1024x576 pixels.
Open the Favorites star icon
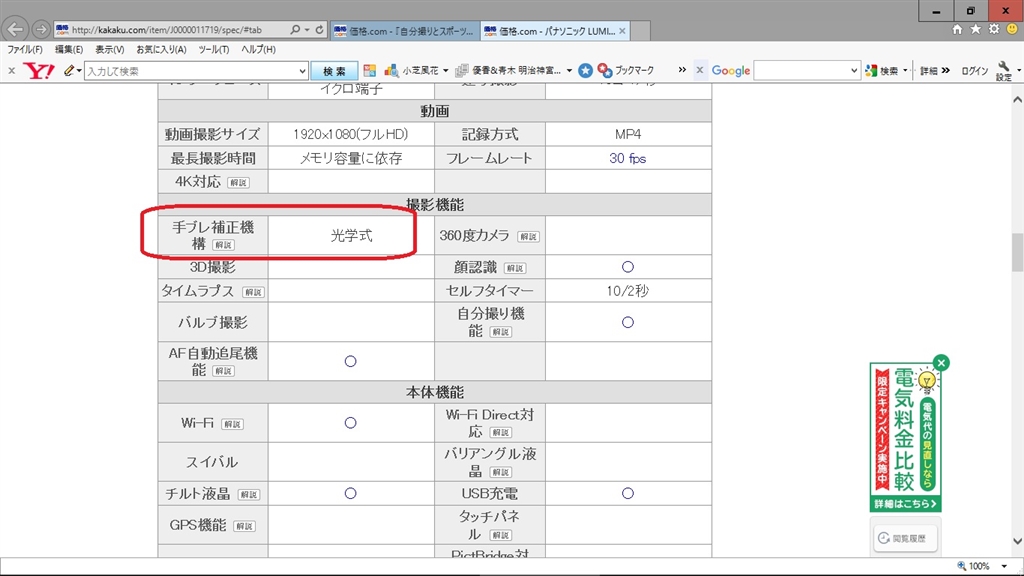tap(976, 29)
